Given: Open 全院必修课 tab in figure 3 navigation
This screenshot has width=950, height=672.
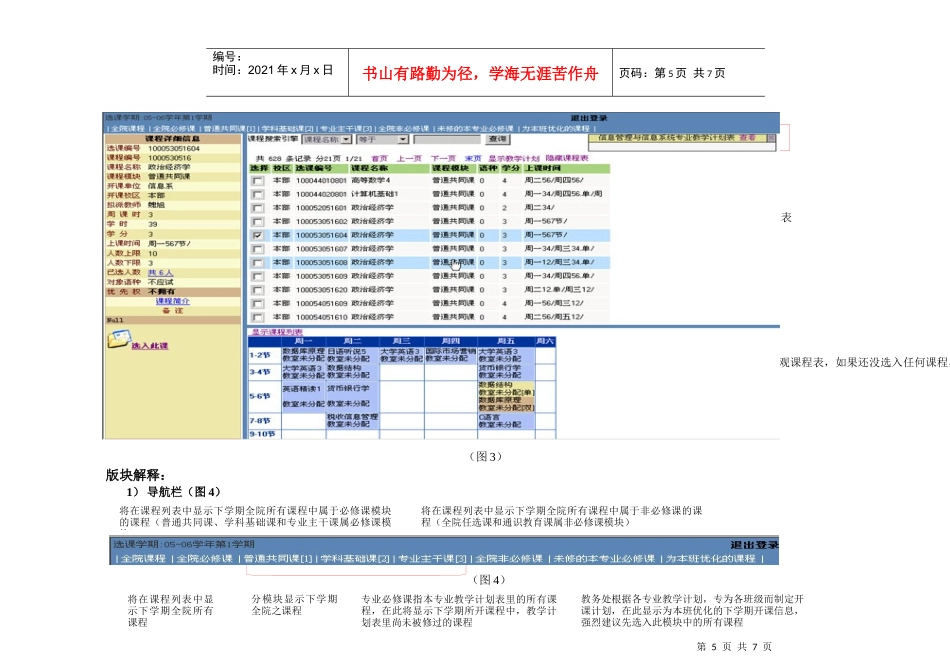Looking at the screenshot, I should (174, 128).
